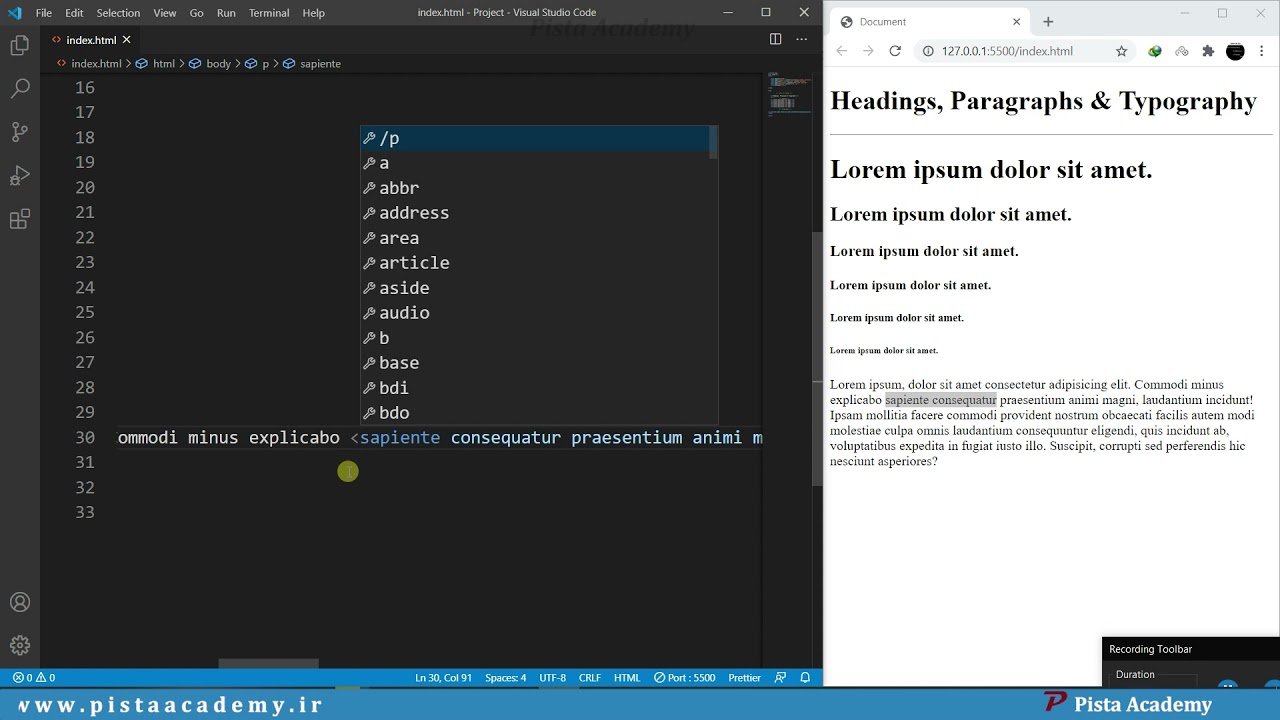The width and height of the screenshot is (1280, 720).
Task: View site information icon in address bar
Action: 928,51
